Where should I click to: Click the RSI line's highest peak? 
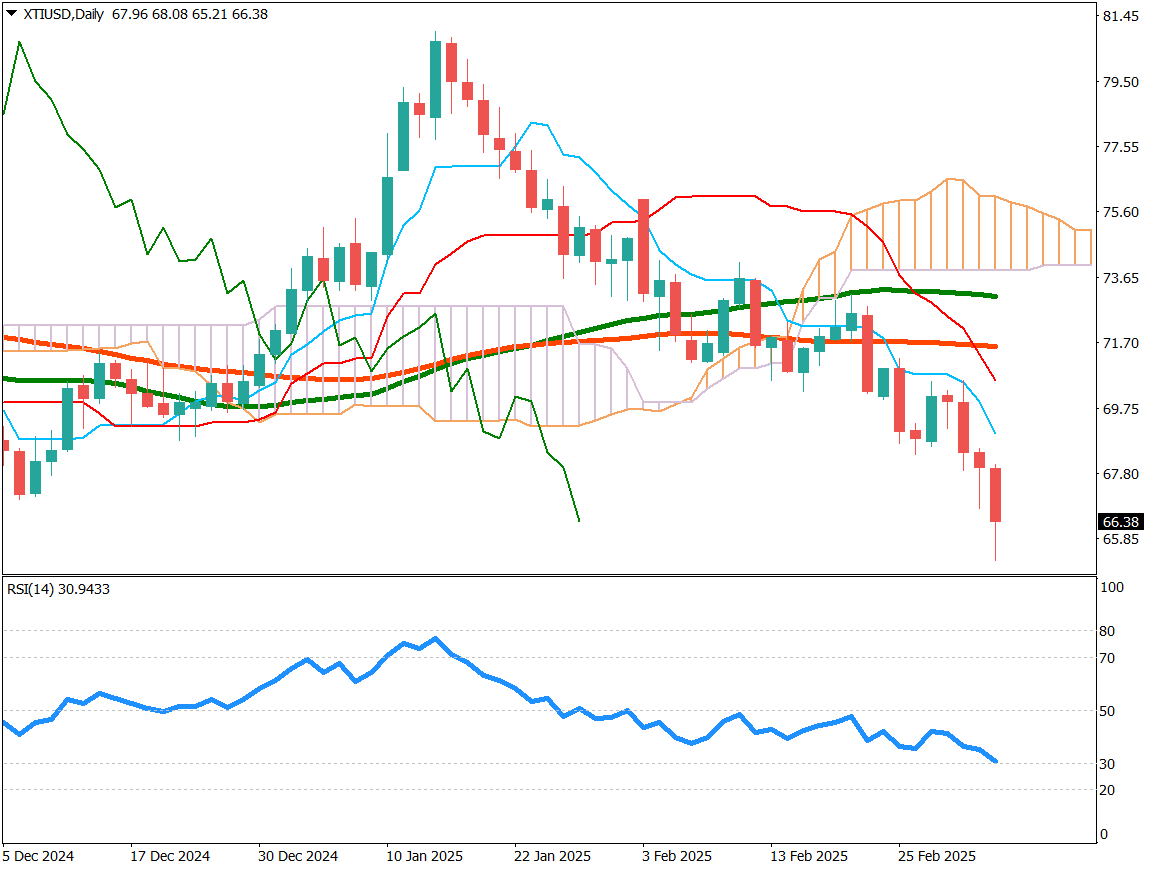(435, 638)
